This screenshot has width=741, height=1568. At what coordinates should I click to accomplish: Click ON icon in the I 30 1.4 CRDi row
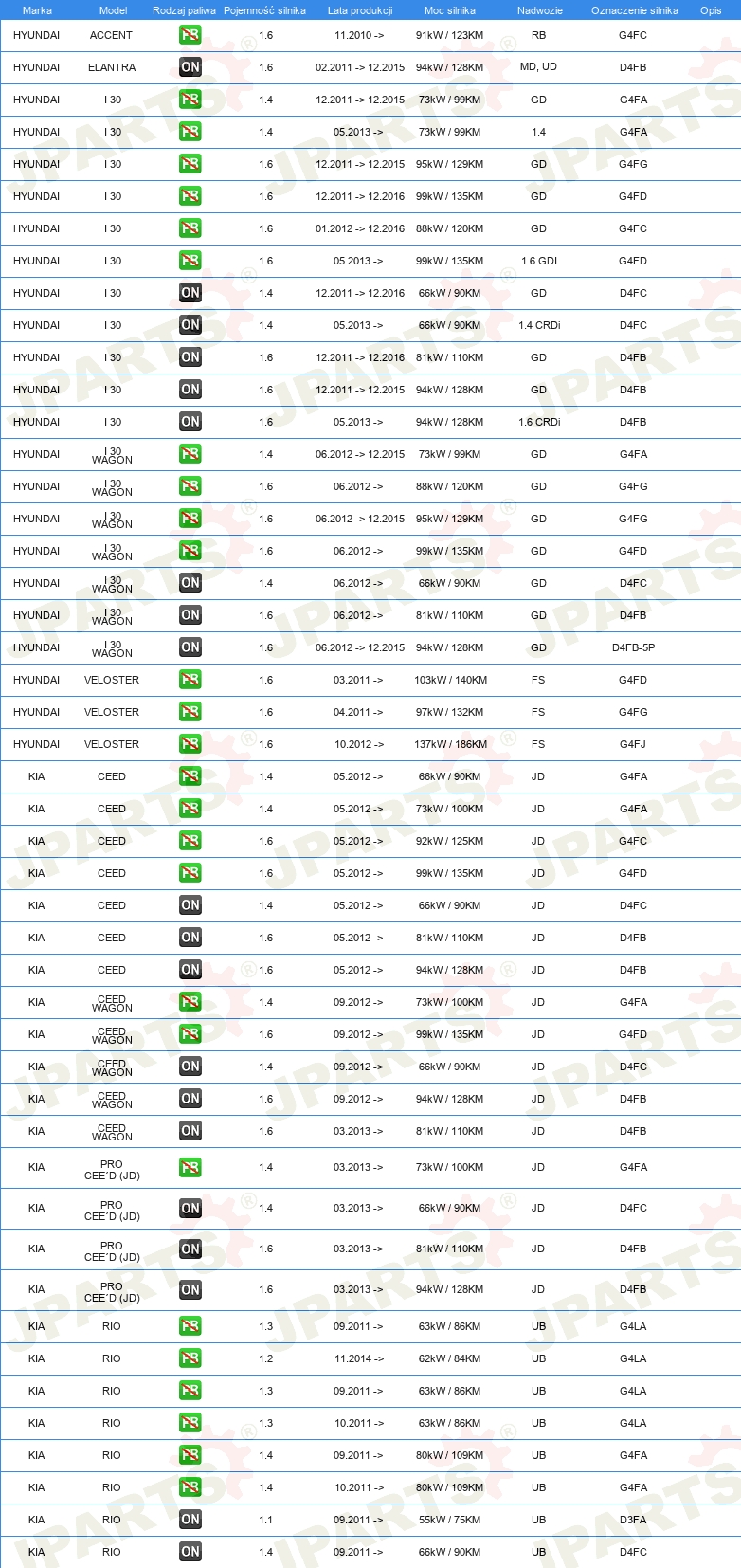[x=190, y=325]
